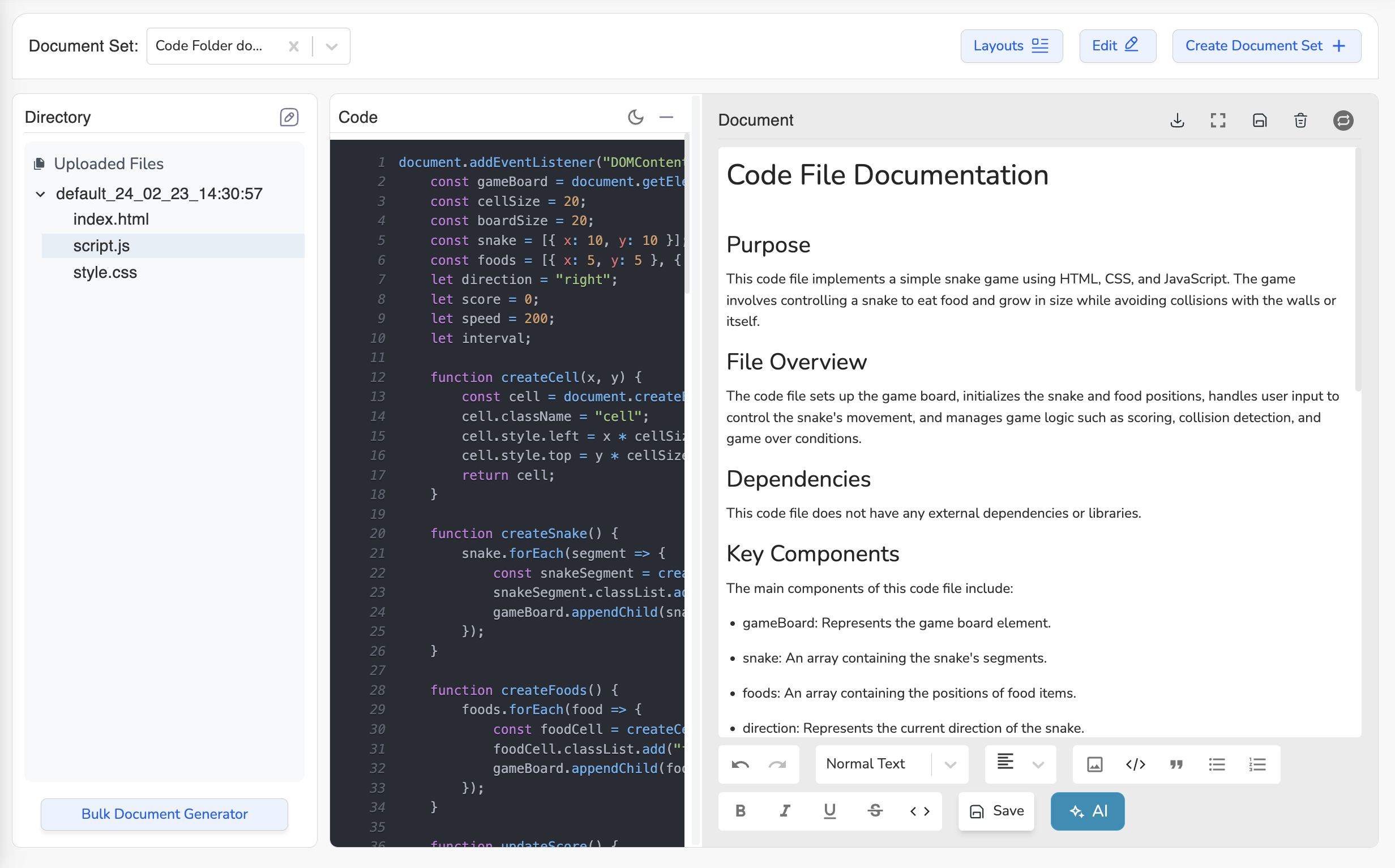Select index.html from the file list
The width and height of the screenshot is (1395, 868).
[111, 220]
